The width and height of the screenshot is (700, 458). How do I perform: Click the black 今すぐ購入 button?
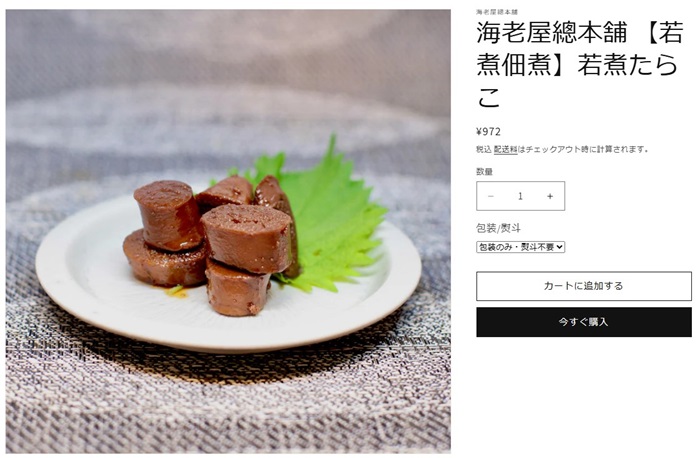point(584,322)
